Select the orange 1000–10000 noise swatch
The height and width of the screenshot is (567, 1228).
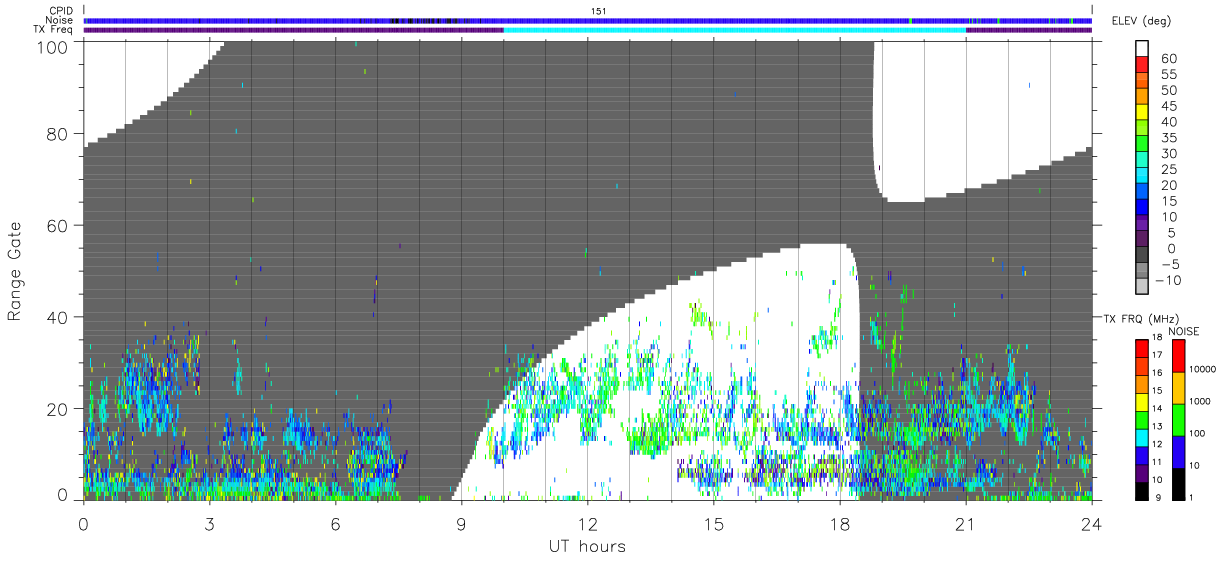pos(1178,387)
